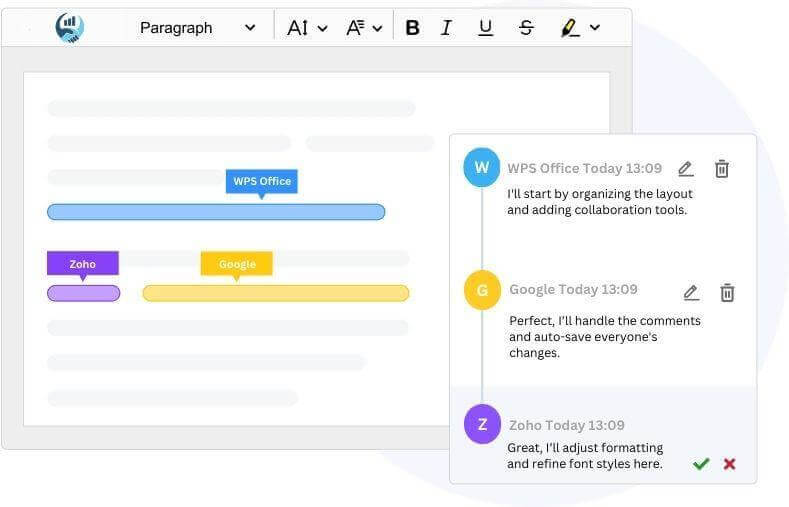Delete the WPS Office comment

pyautogui.click(x=722, y=168)
